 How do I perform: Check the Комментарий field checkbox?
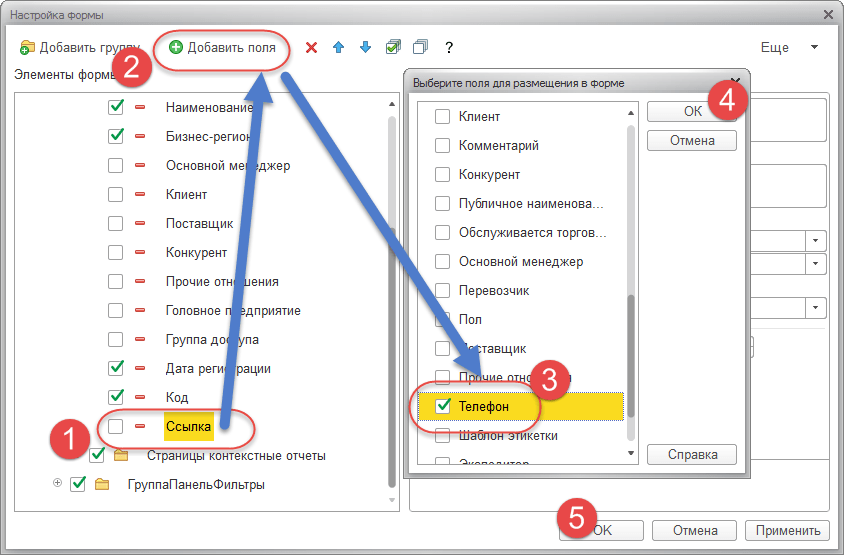pos(442,145)
